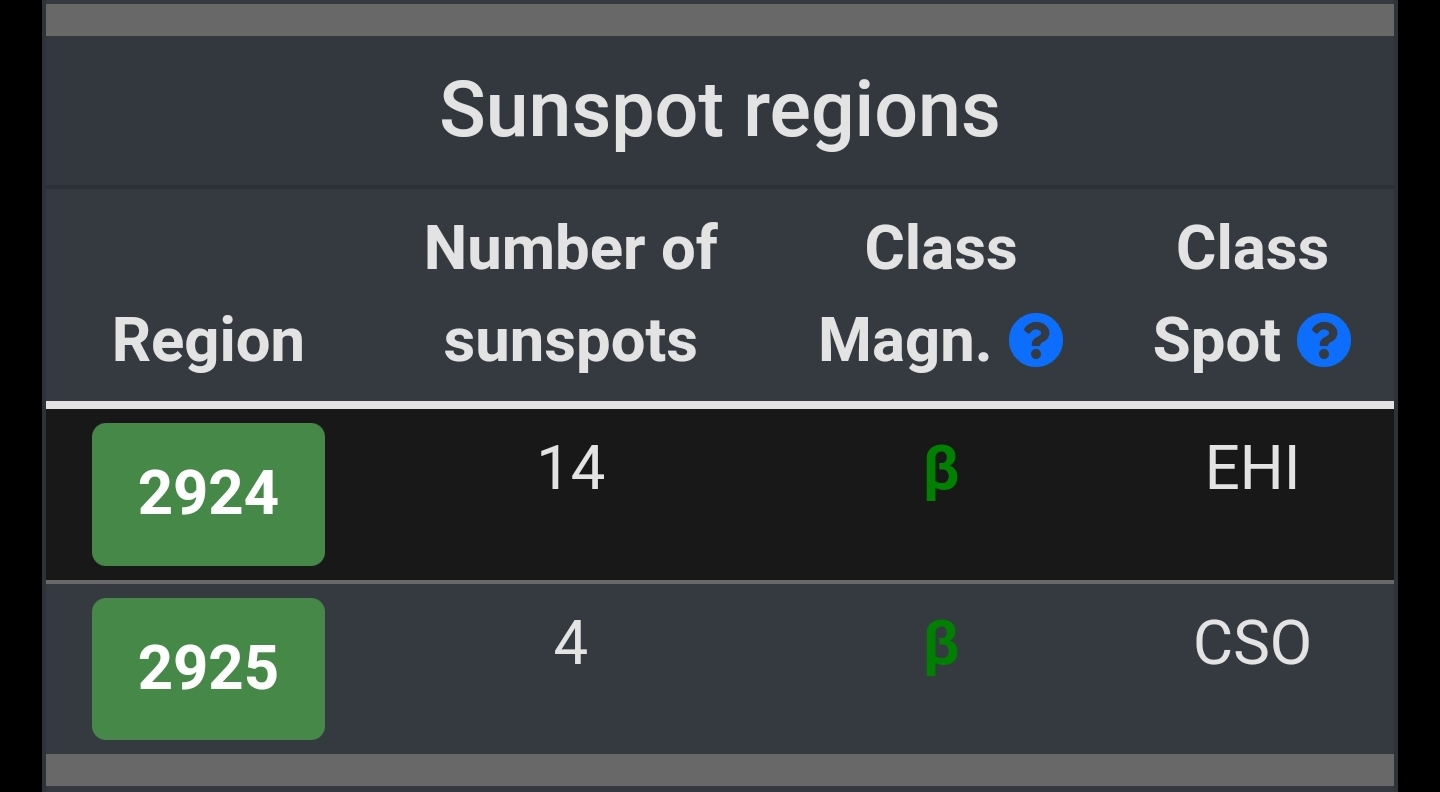Click the Sunspot regions title
This screenshot has width=1440, height=792.
[x=720, y=109]
